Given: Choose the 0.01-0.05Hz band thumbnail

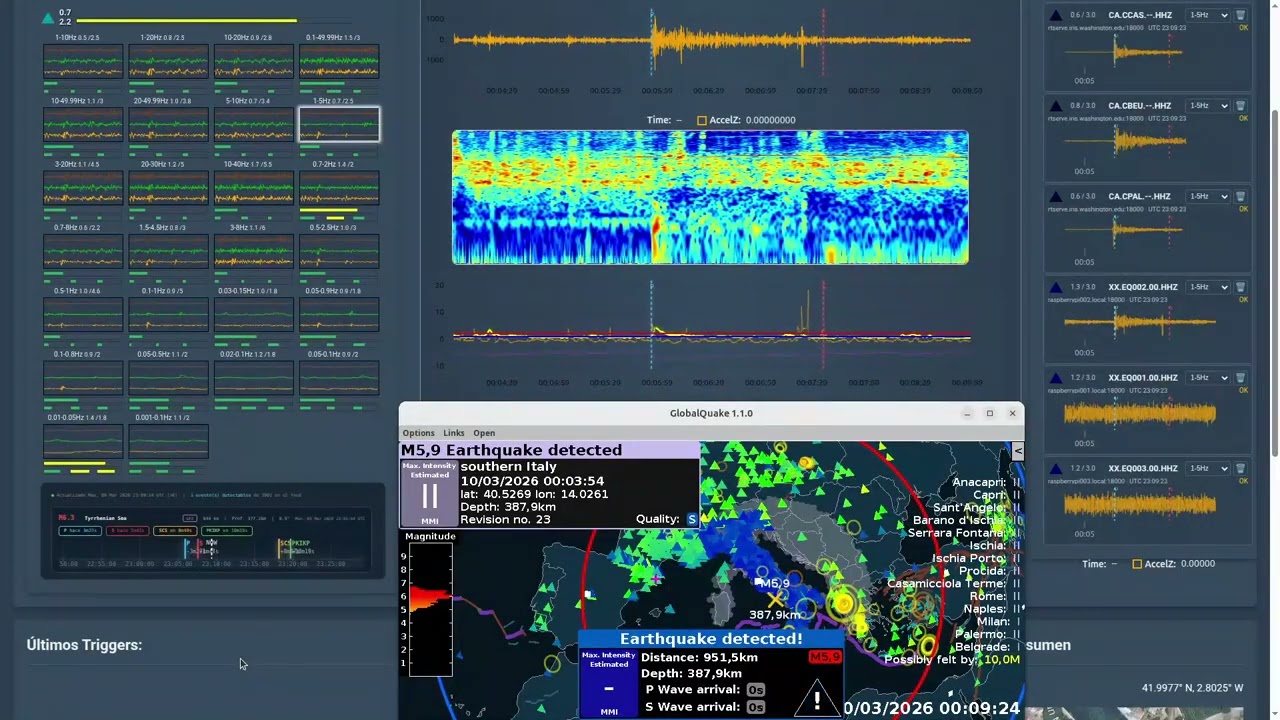Looking at the screenshot, I should 83,441.
